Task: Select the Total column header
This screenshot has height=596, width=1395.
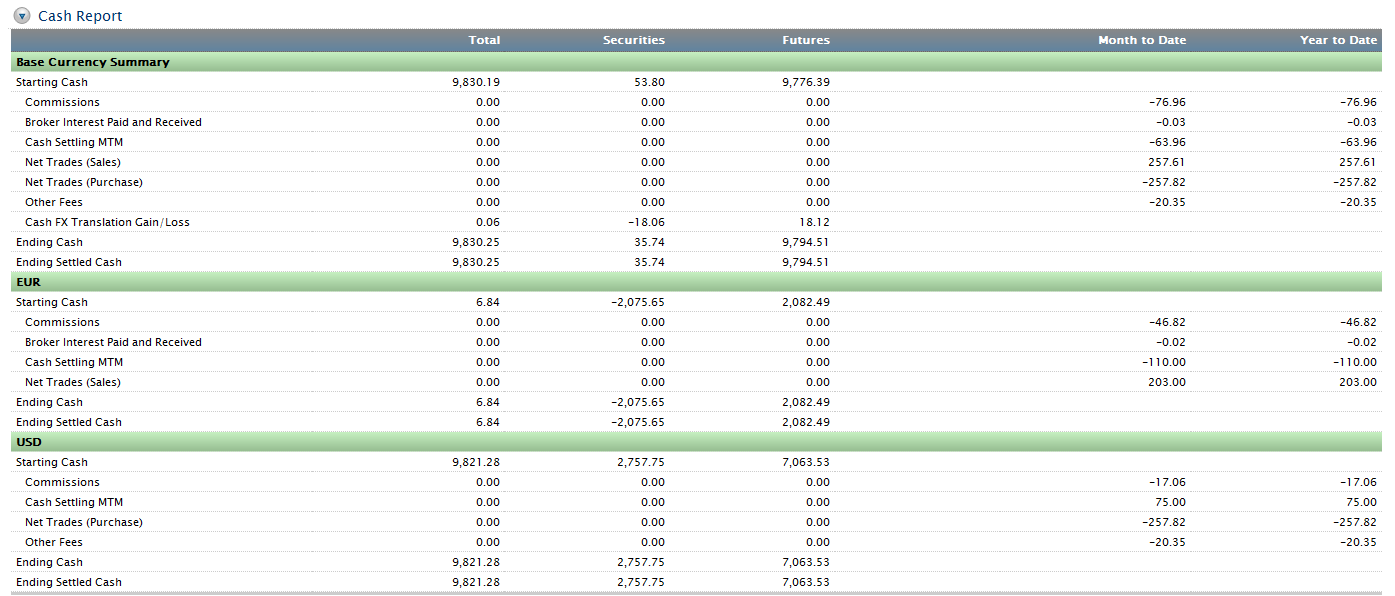Action: pos(484,40)
